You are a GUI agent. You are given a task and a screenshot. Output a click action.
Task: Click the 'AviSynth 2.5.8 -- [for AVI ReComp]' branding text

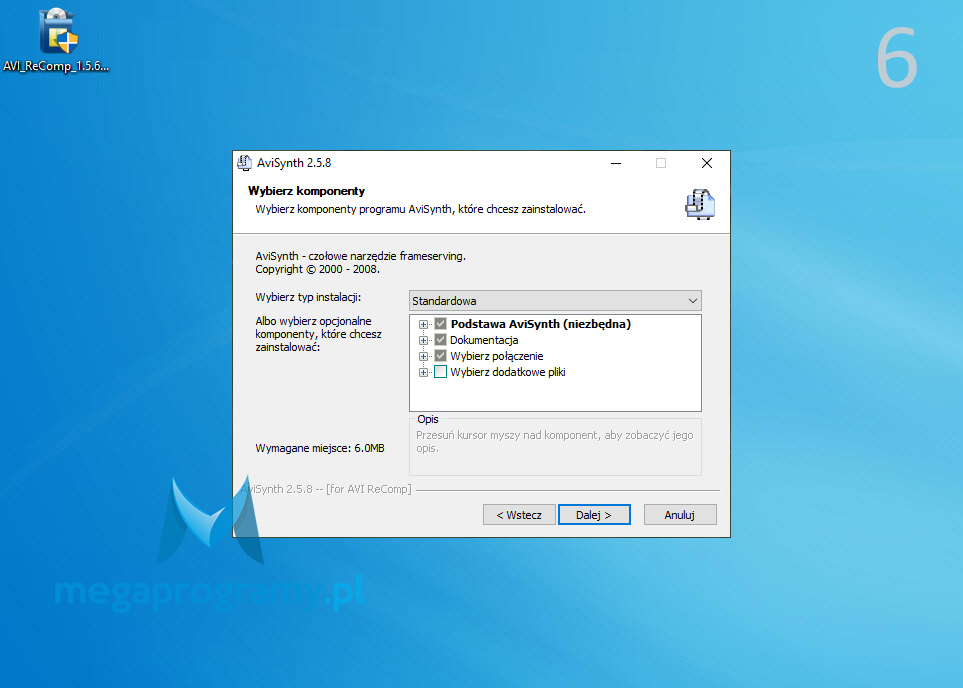click(x=326, y=489)
